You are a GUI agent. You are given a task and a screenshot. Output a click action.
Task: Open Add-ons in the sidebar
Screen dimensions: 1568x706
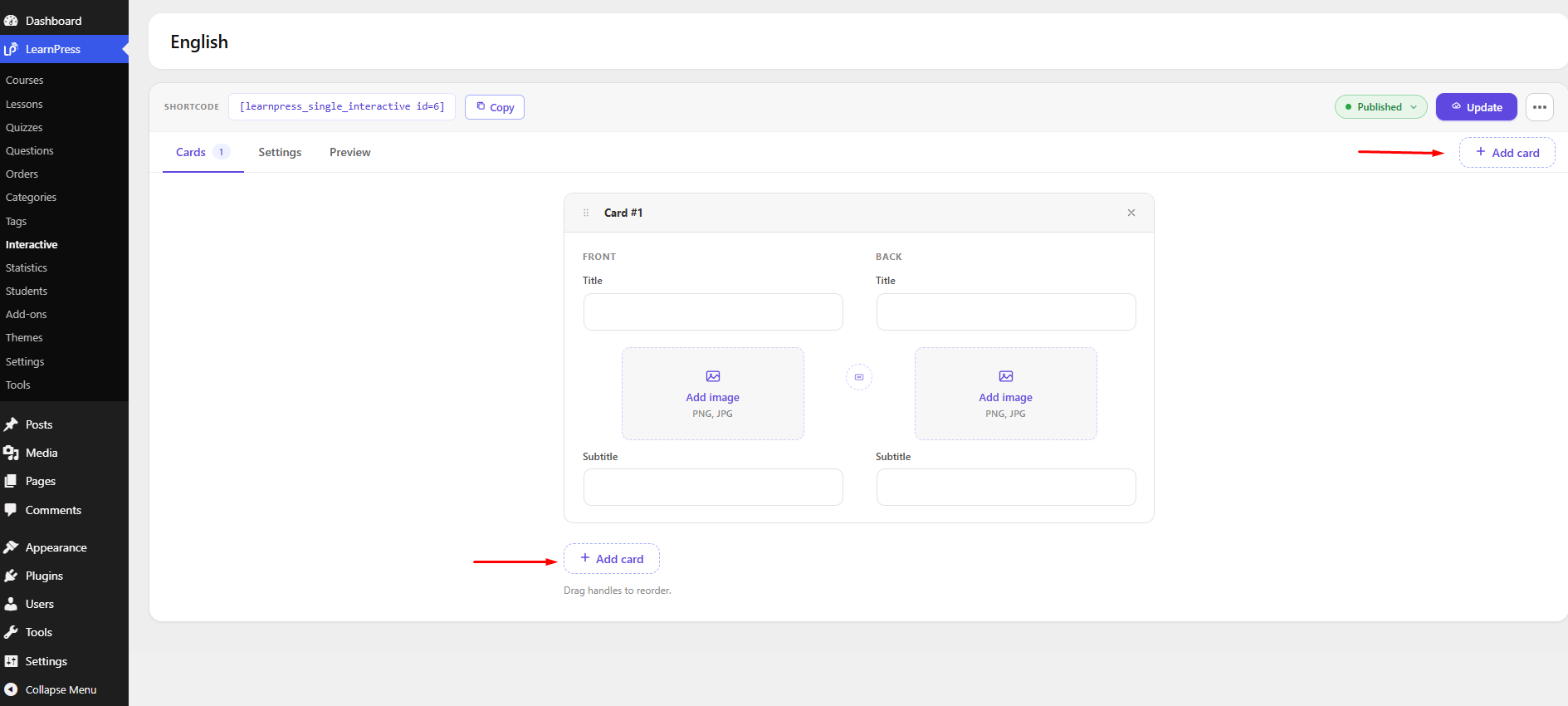tap(27, 314)
